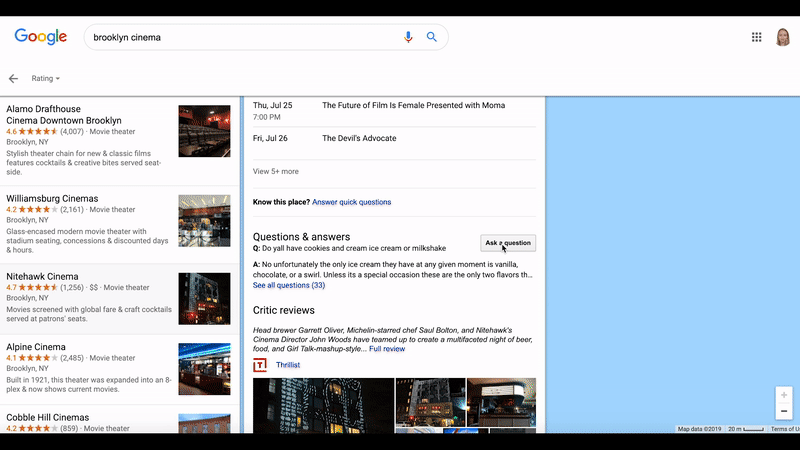Expand View 5+ more showtimes
800x450 pixels.
(x=276, y=171)
